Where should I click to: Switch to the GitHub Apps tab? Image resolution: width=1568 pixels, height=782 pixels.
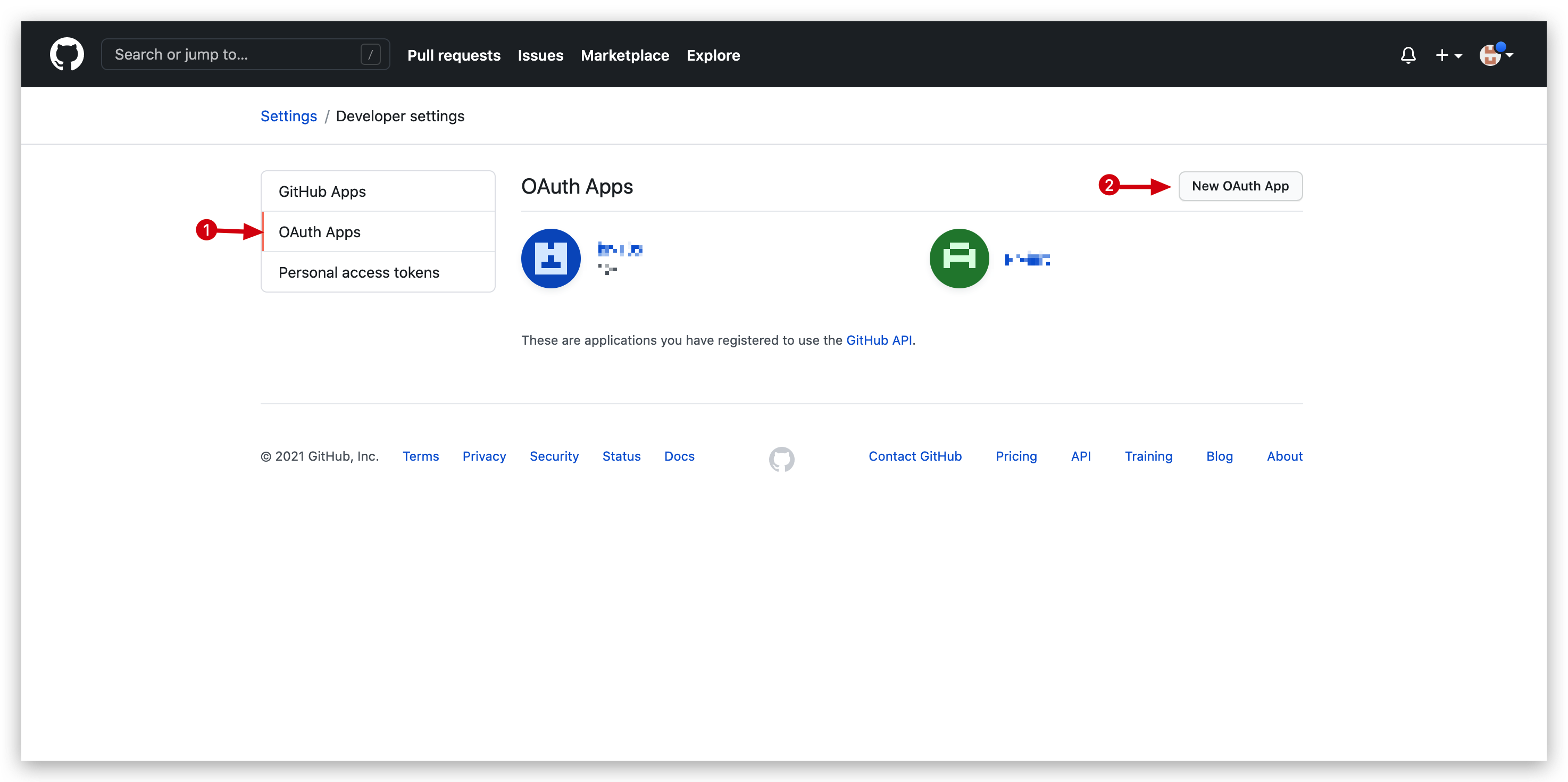click(322, 190)
